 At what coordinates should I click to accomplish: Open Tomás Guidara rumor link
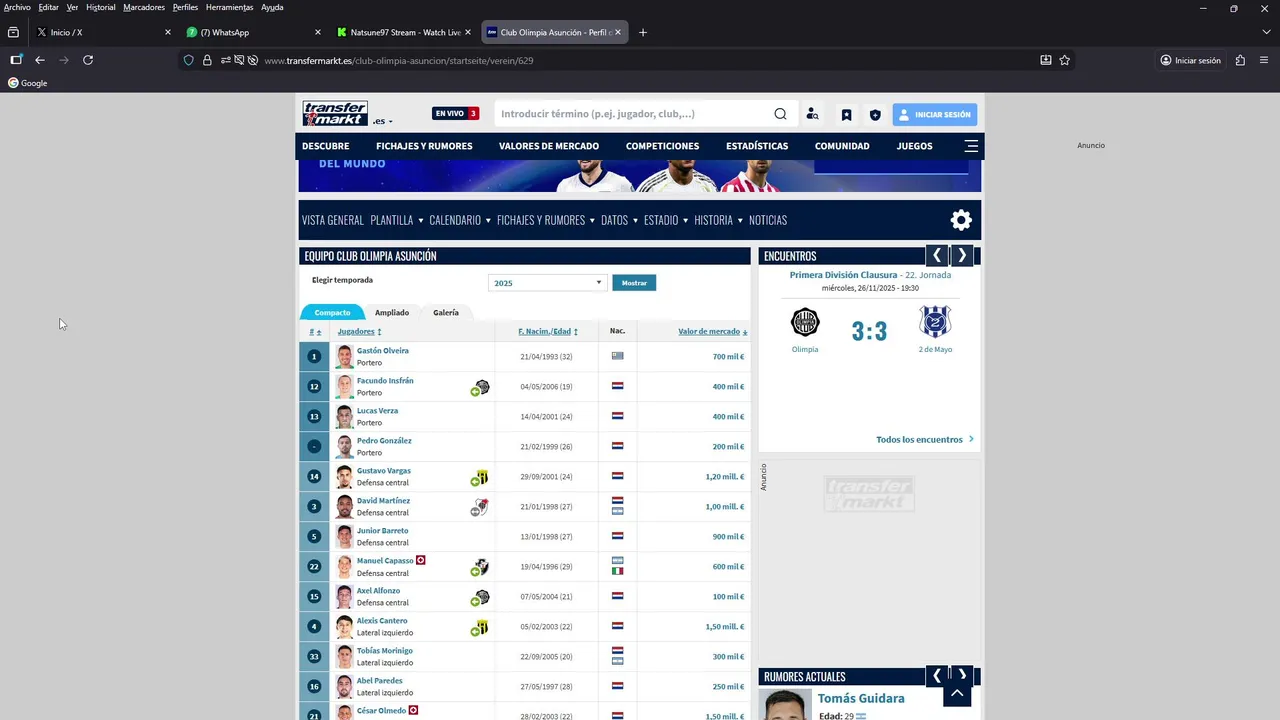[x=861, y=698]
